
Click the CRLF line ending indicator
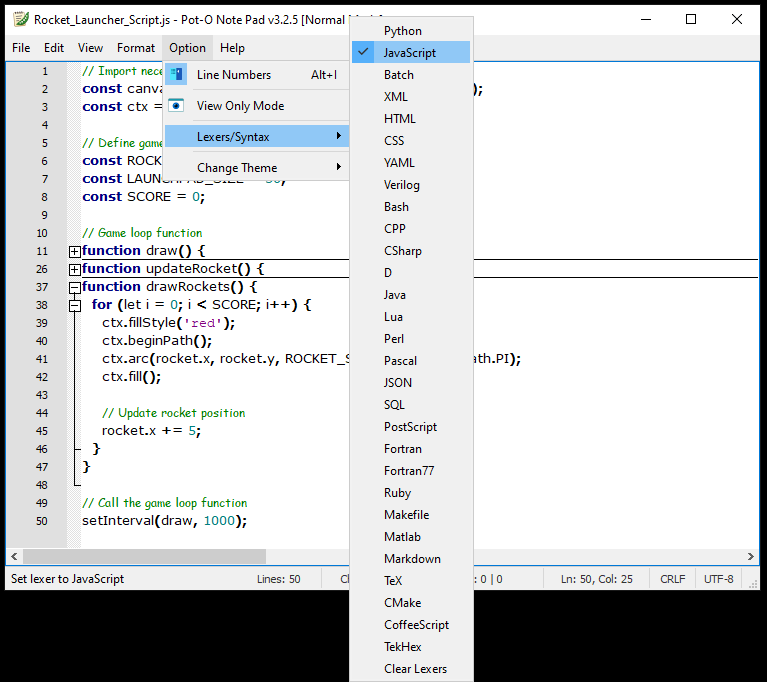(673, 579)
